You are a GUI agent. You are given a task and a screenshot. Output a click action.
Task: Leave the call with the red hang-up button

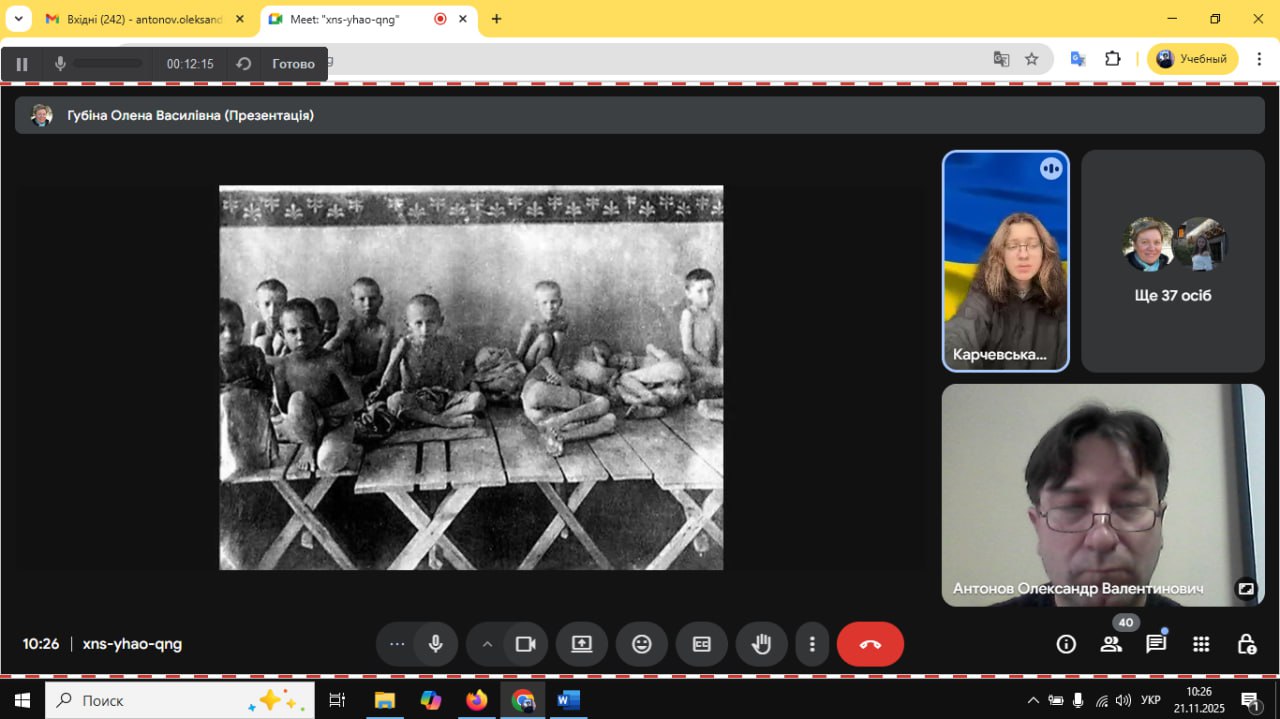pos(870,644)
